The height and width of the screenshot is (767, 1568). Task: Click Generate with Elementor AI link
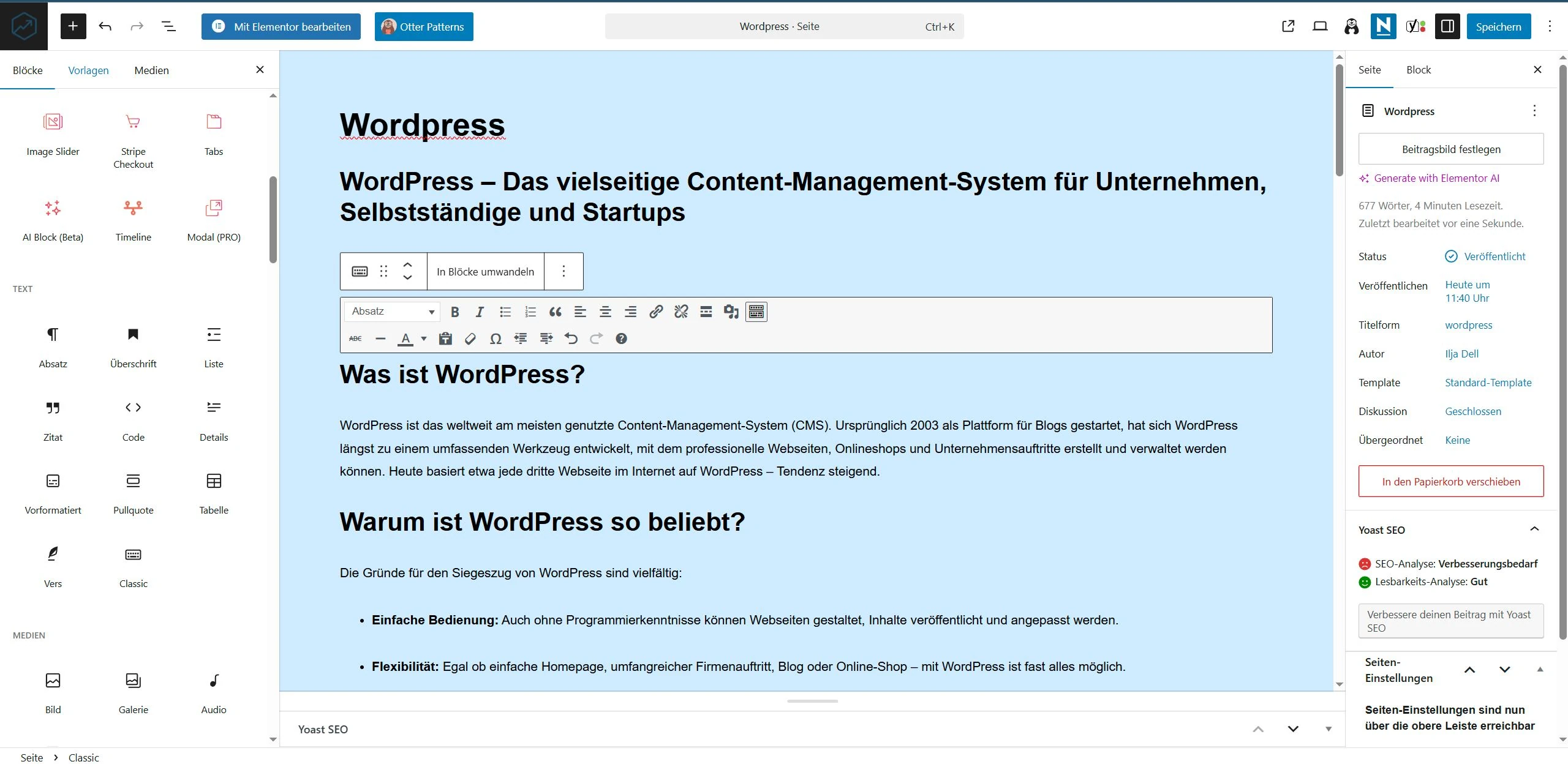pyautogui.click(x=1430, y=178)
